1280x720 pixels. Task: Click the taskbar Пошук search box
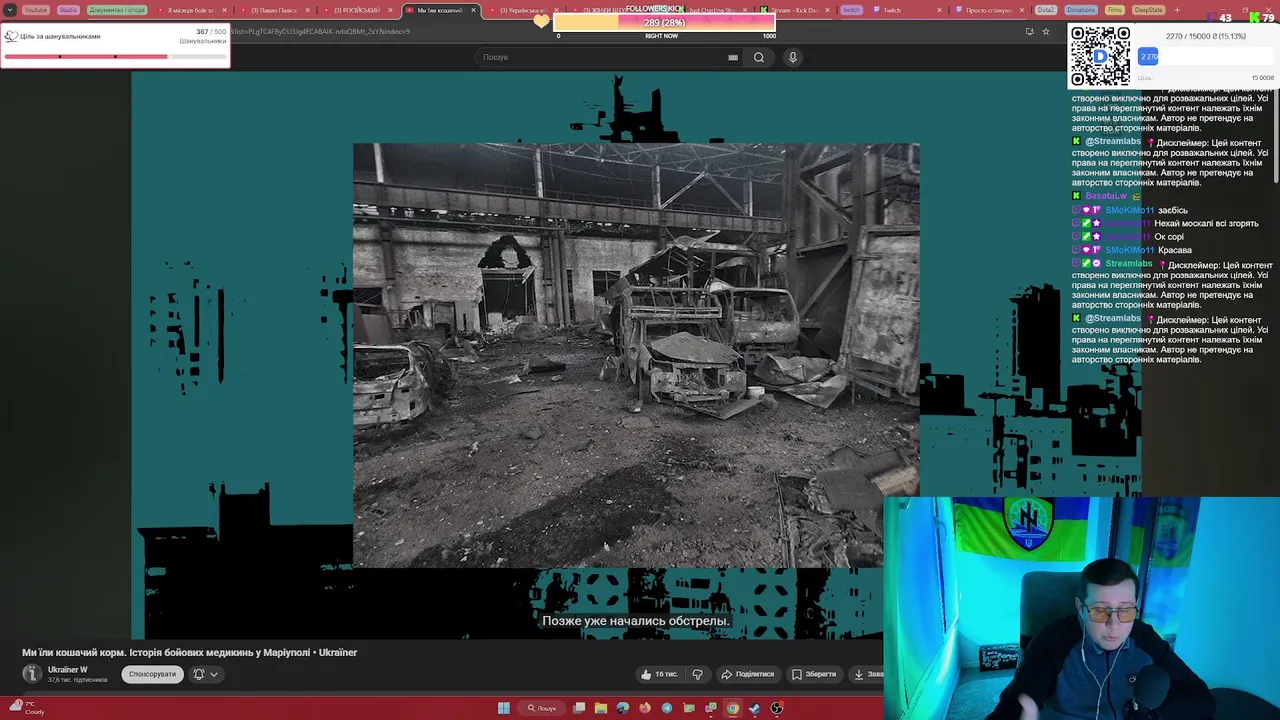[x=542, y=708]
